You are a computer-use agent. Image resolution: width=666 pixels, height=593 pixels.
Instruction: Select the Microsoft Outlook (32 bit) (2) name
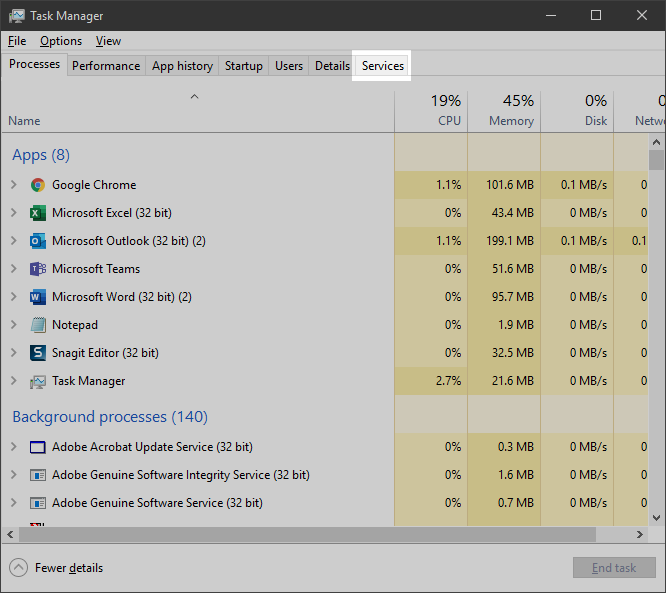(x=129, y=241)
